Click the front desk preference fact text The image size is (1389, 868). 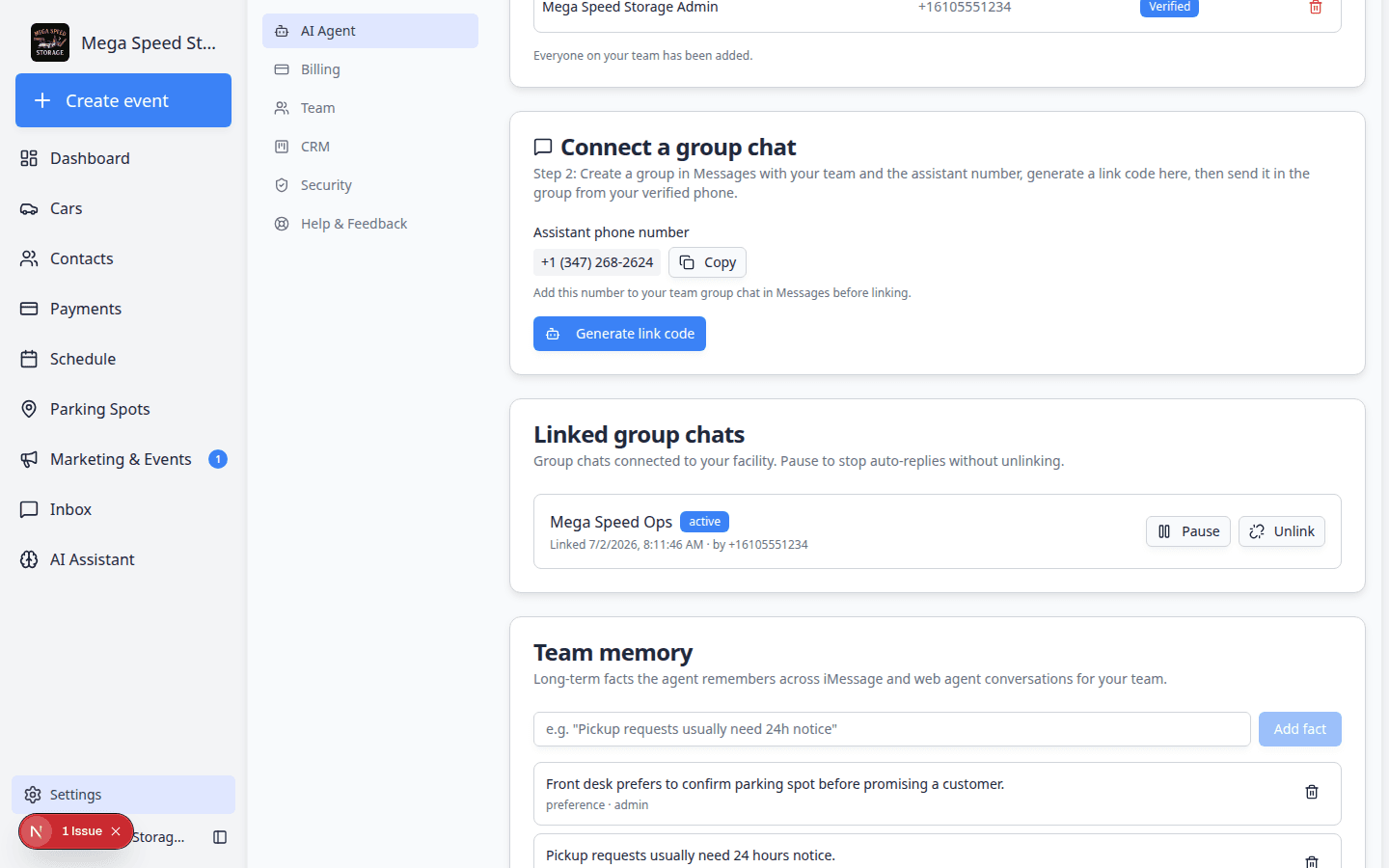pos(775,784)
